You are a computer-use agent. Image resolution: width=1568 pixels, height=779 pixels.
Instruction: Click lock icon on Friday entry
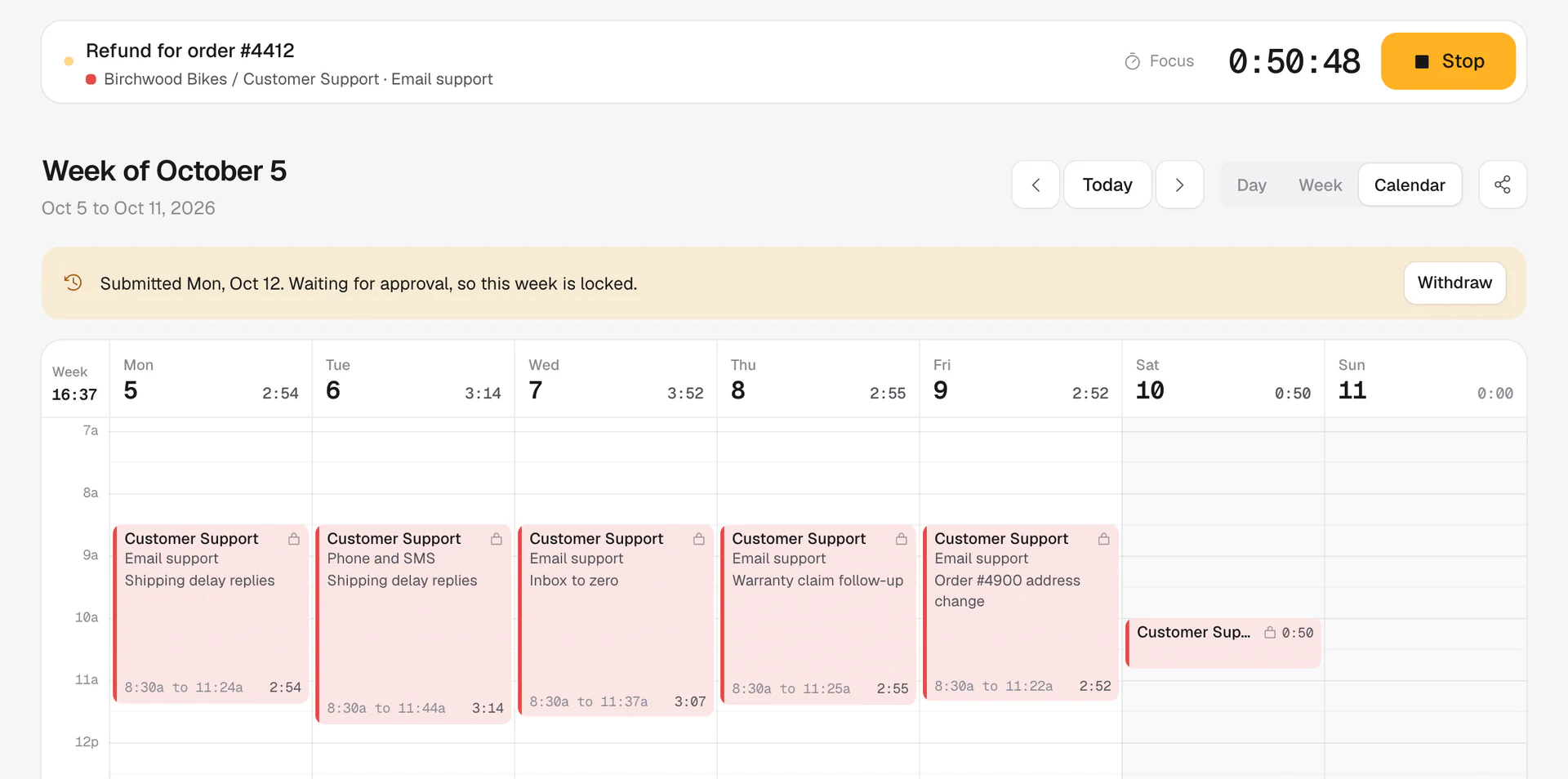pyautogui.click(x=1104, y=539)
